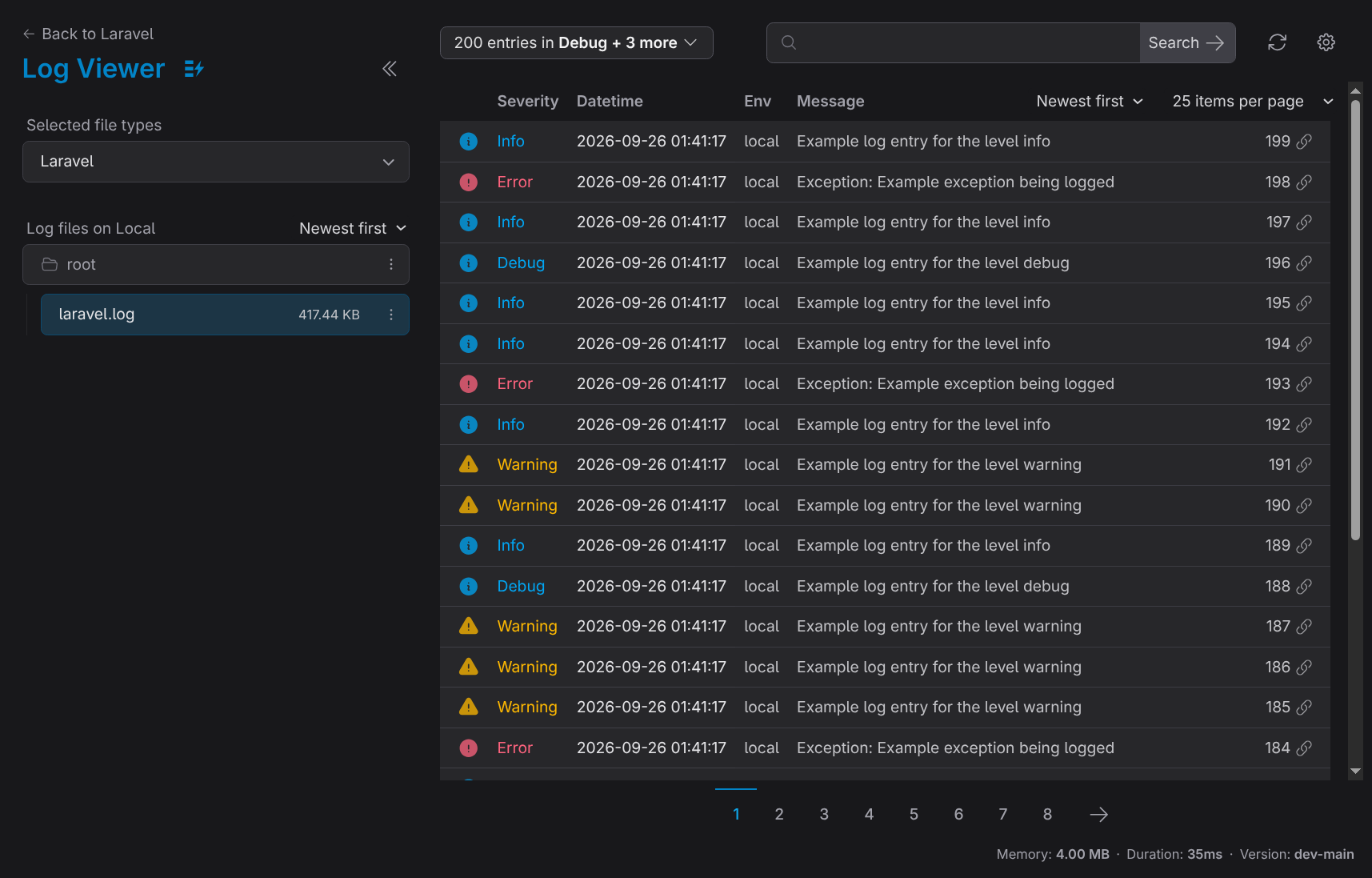Screen dimensions: 1372x878
Task: Copy the link icon for entry 186
Action: pos(1304,668)
